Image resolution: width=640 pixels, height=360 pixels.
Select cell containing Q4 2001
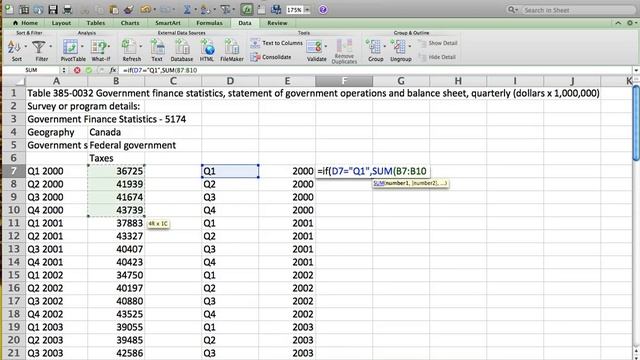(56, 262)
